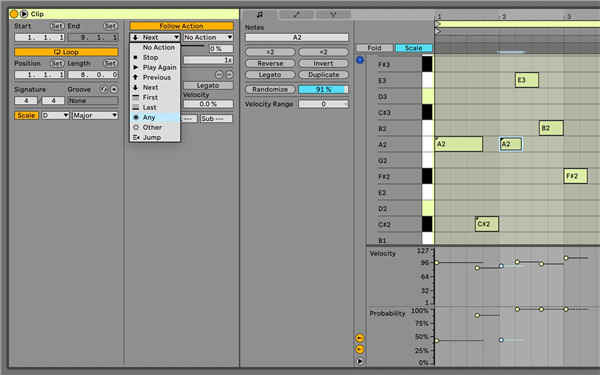The width and height of the screenshot is (600, 375).
Task: Click the blue preview headphone button above piano roll
Action: (x=360, y=60)
